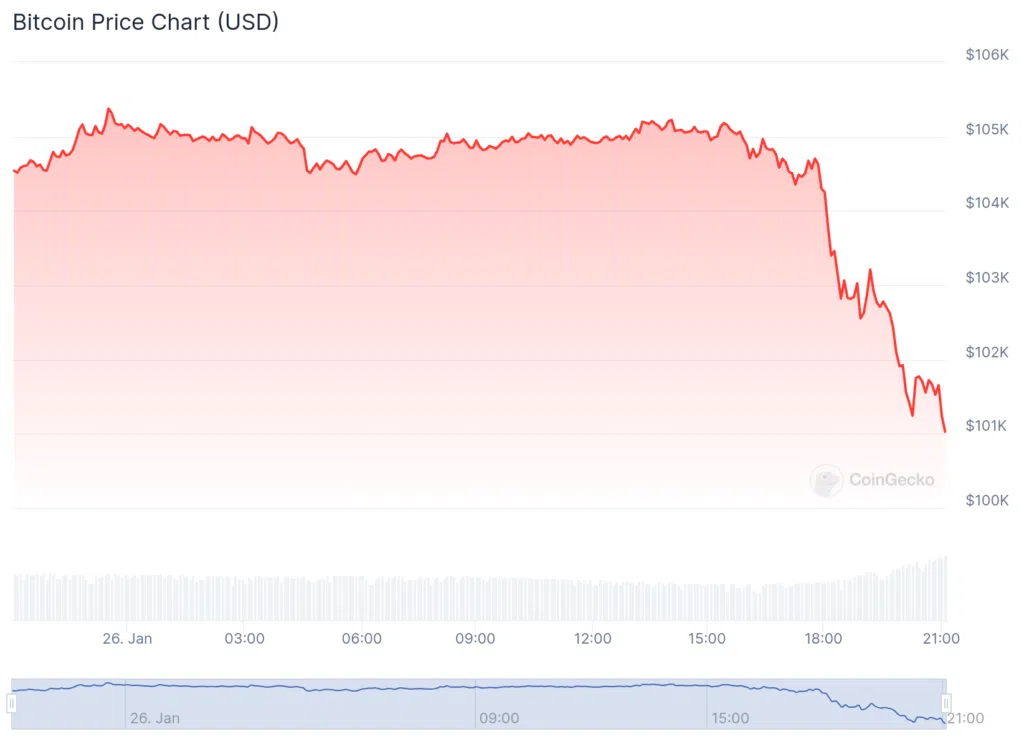
Task: Click the 26. Jan label under main chart
Action: pos(127,638)
